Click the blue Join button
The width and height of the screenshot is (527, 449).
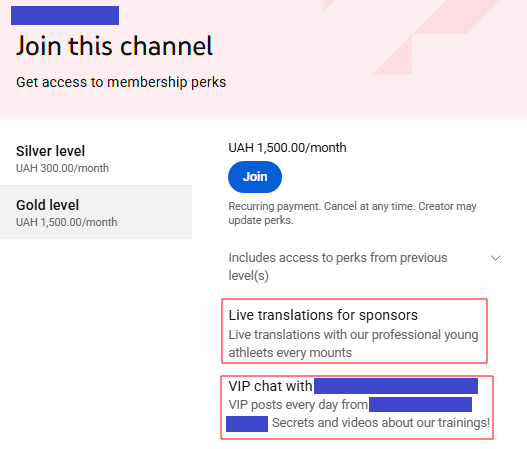click(x=255, y=177)
